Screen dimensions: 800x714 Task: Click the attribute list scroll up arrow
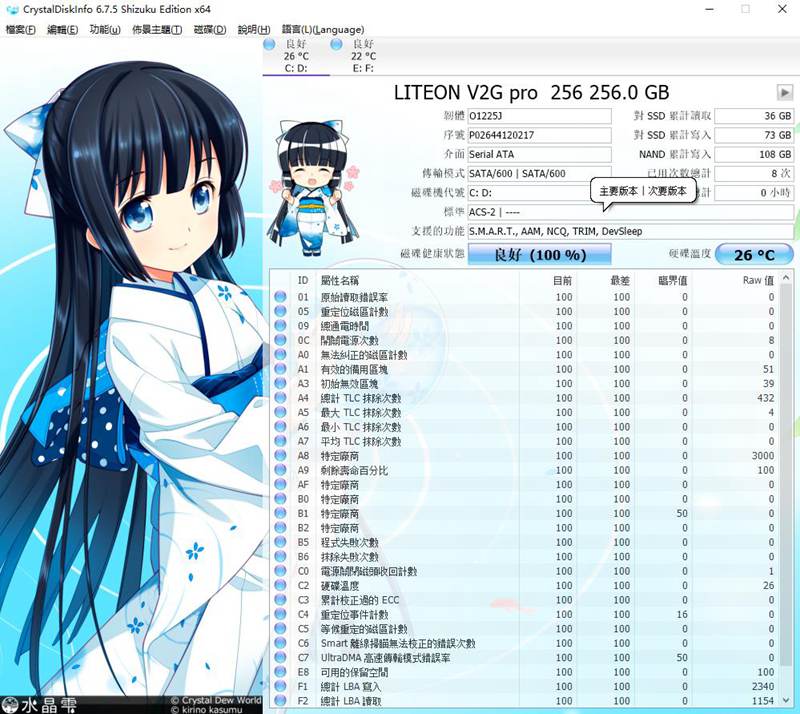[786, 278]
